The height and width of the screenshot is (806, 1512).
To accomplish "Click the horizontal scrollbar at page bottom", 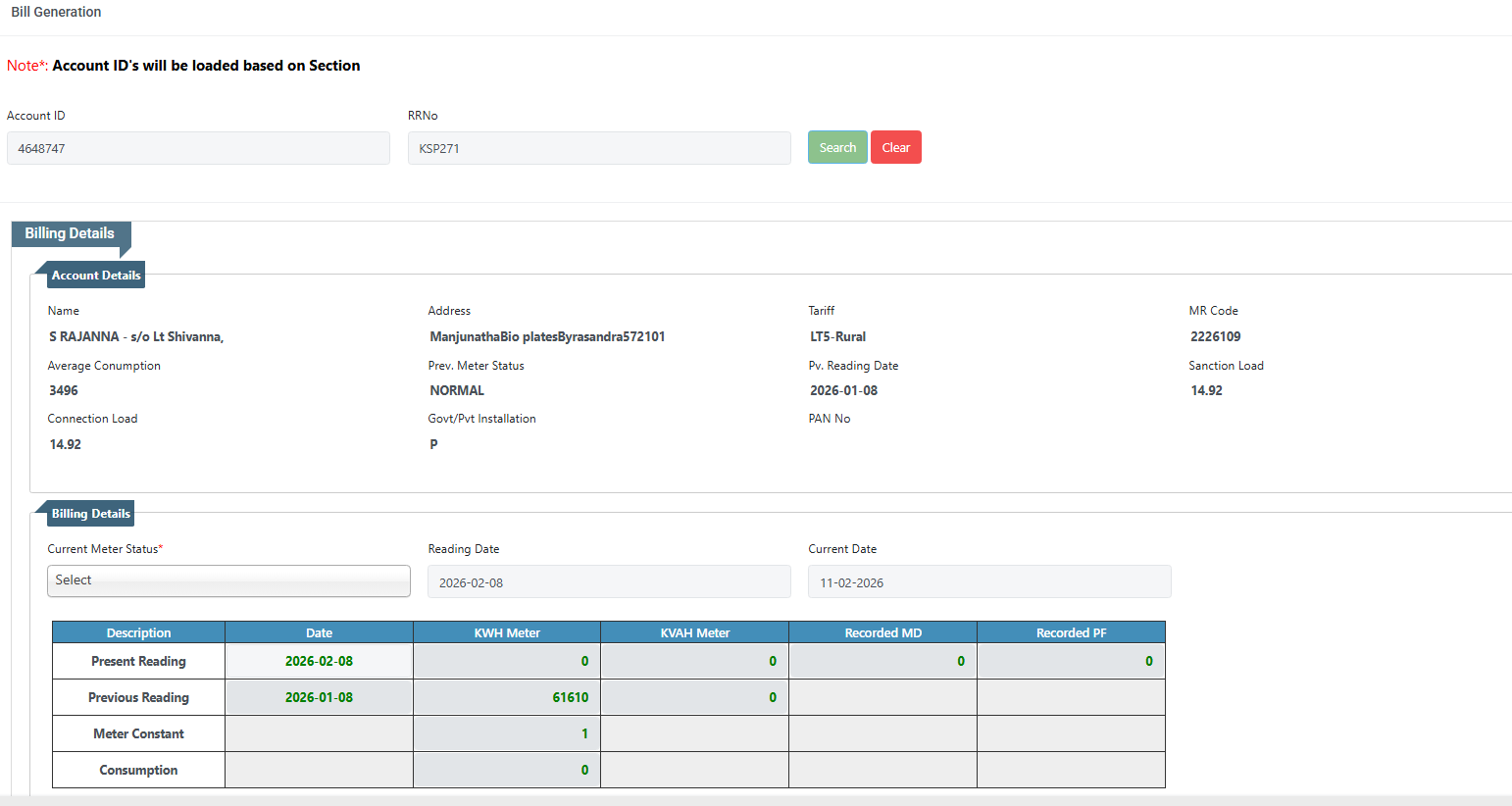I will coord(755,800).
